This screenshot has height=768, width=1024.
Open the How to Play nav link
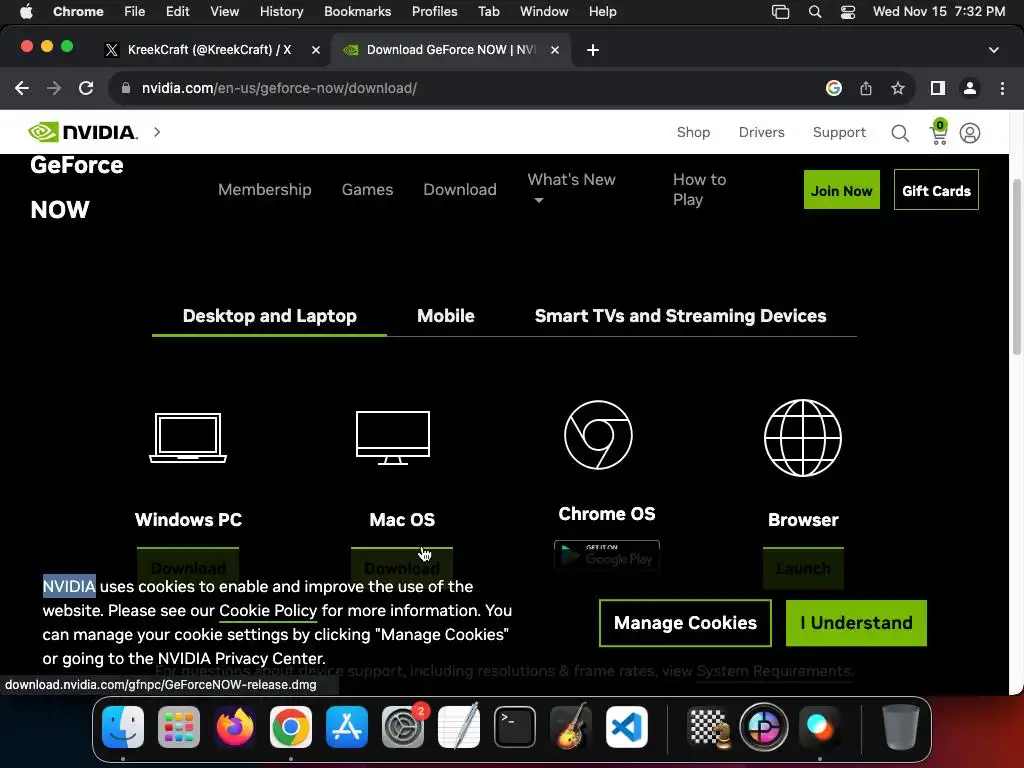click(x=699, y=189)
